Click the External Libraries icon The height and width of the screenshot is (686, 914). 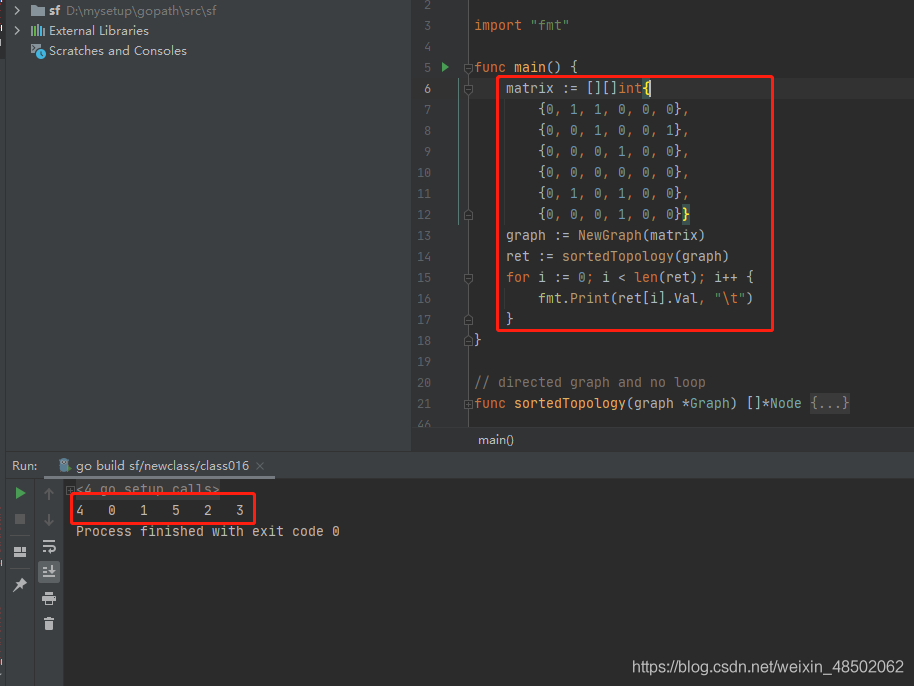[38, 30]
